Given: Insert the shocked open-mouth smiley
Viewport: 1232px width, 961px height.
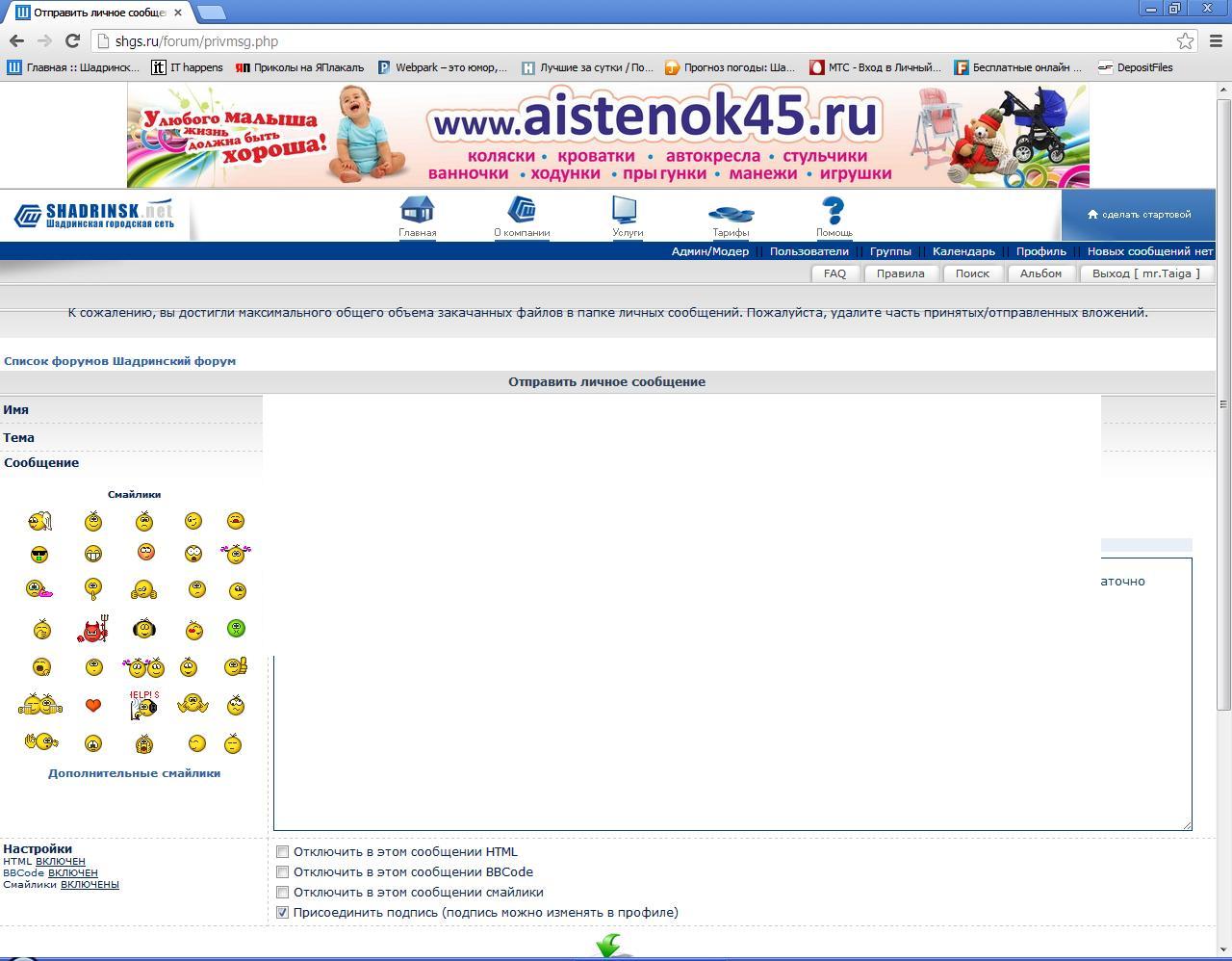Looking at the screenshot, I should [193, 554].
